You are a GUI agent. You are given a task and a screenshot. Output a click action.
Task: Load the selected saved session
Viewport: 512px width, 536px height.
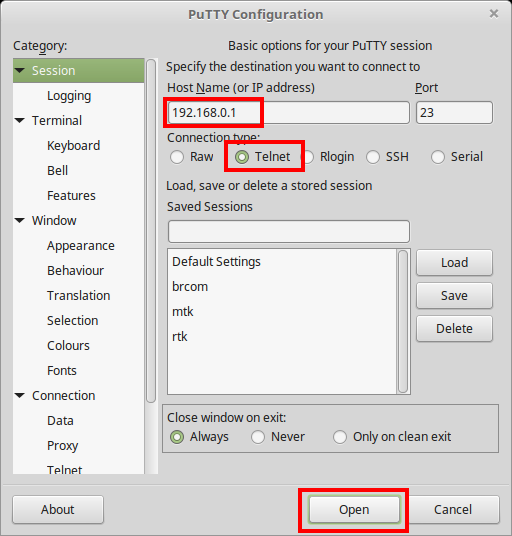coord(454,263)
